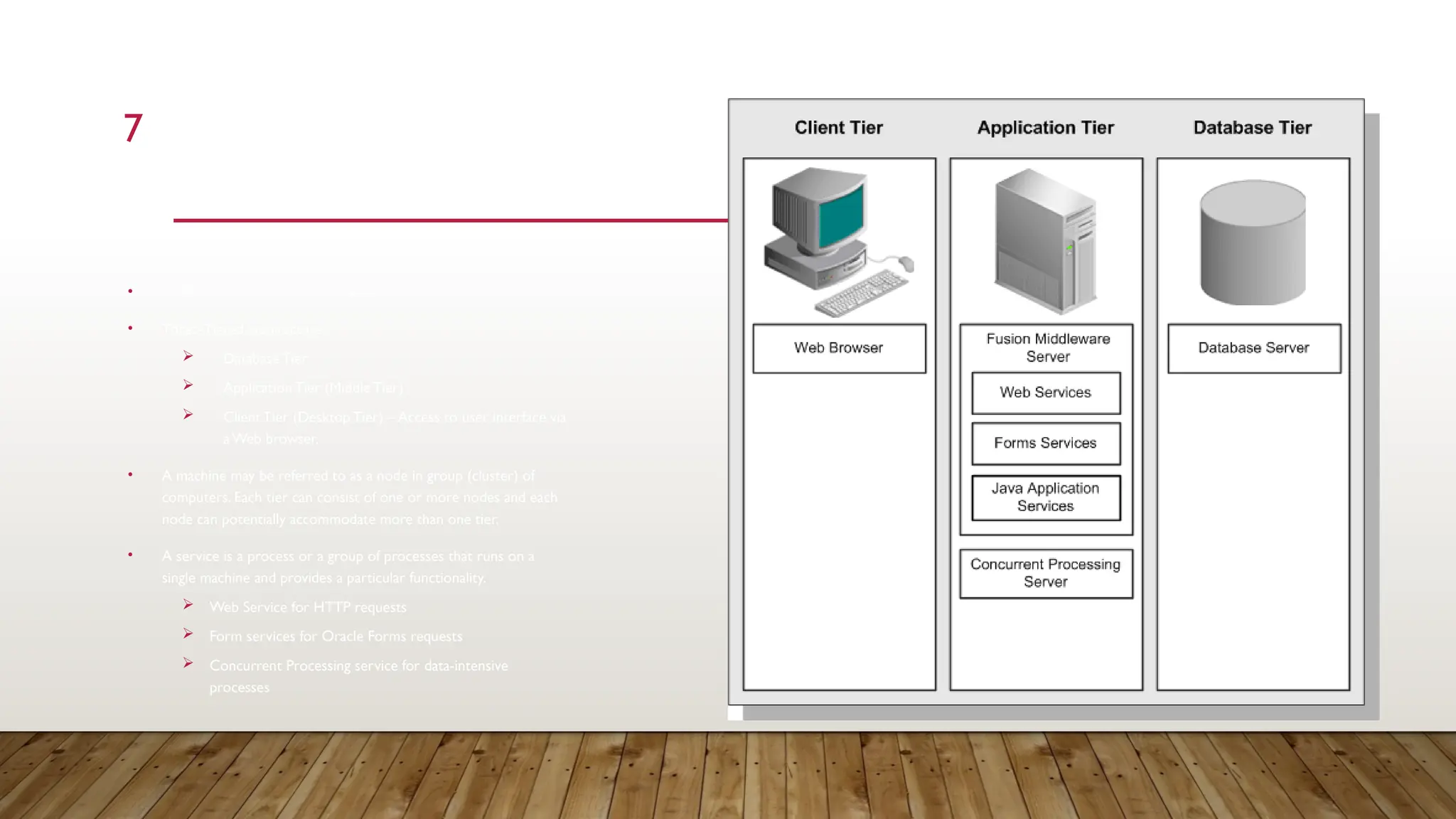Click the "Application Tier" heading

(1046, 128)
